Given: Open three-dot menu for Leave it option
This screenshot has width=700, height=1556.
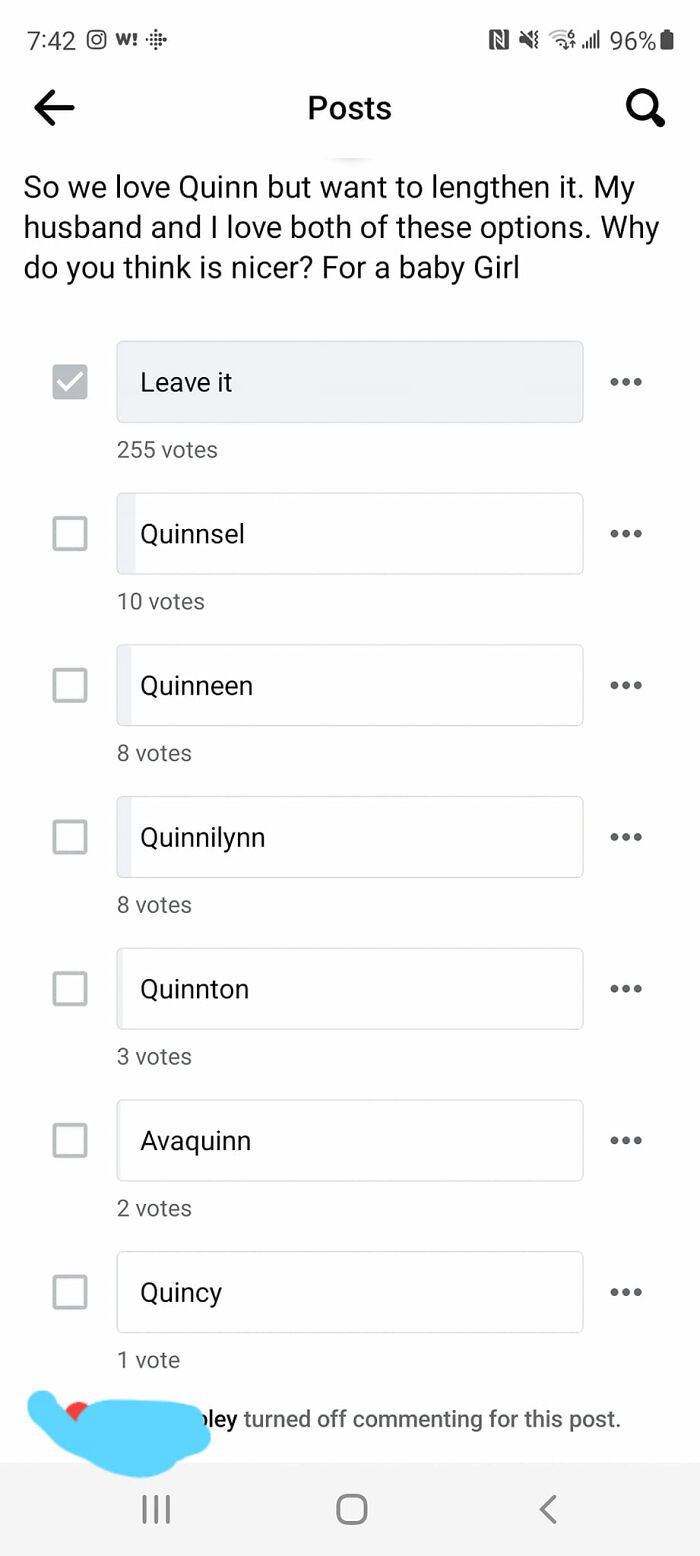Looking at the screenshot, I should pos(625,382).
